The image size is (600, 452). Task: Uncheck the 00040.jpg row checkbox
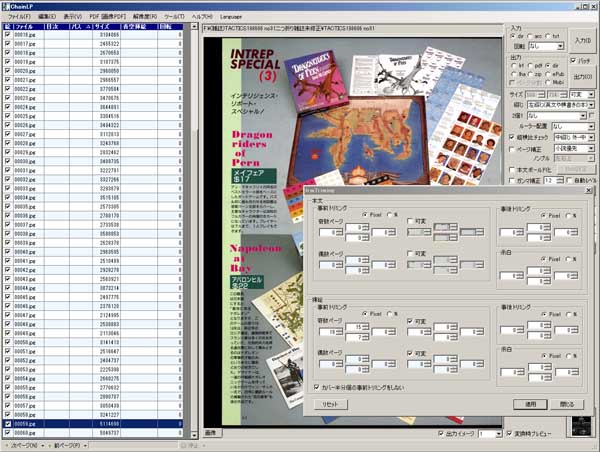tap(7, 252)
